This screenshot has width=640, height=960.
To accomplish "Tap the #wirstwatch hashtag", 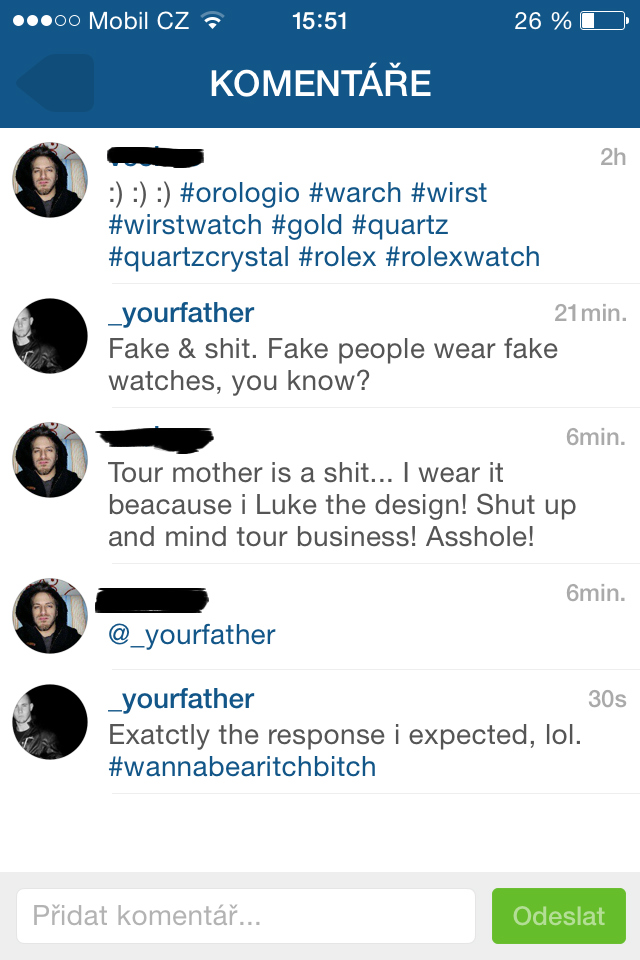I will click(x=184, y=224).
